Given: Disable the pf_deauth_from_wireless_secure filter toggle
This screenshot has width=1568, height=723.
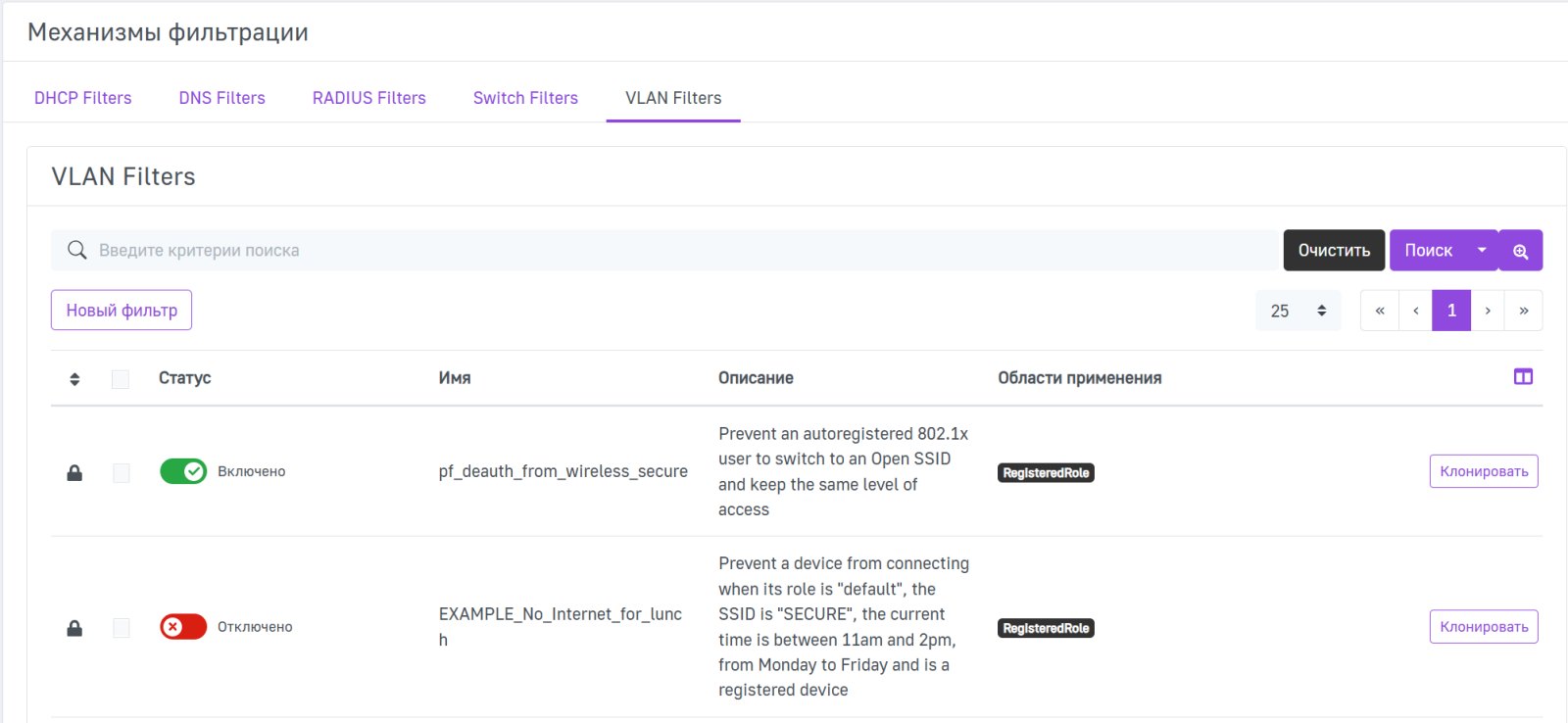Looking at the screenshot, I should (x=183, y=471).
